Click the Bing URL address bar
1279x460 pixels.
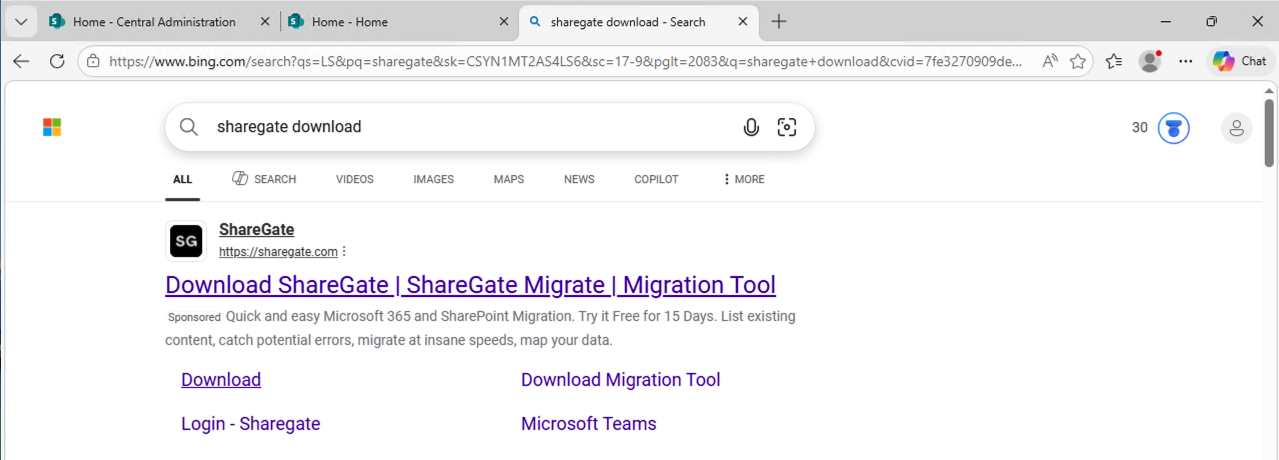(566, 61)
